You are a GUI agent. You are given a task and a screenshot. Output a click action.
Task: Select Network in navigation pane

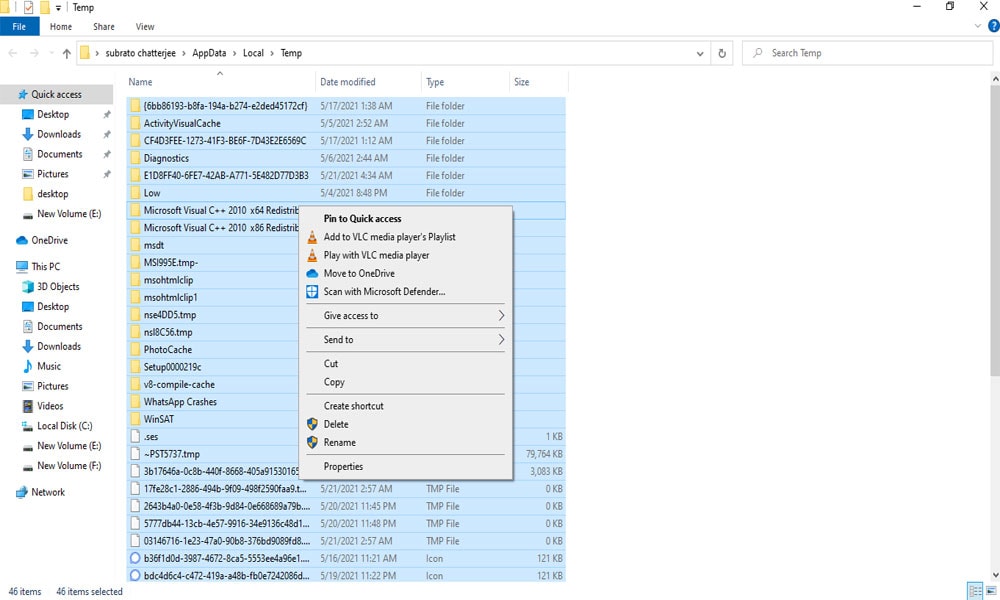pos(48,492)
